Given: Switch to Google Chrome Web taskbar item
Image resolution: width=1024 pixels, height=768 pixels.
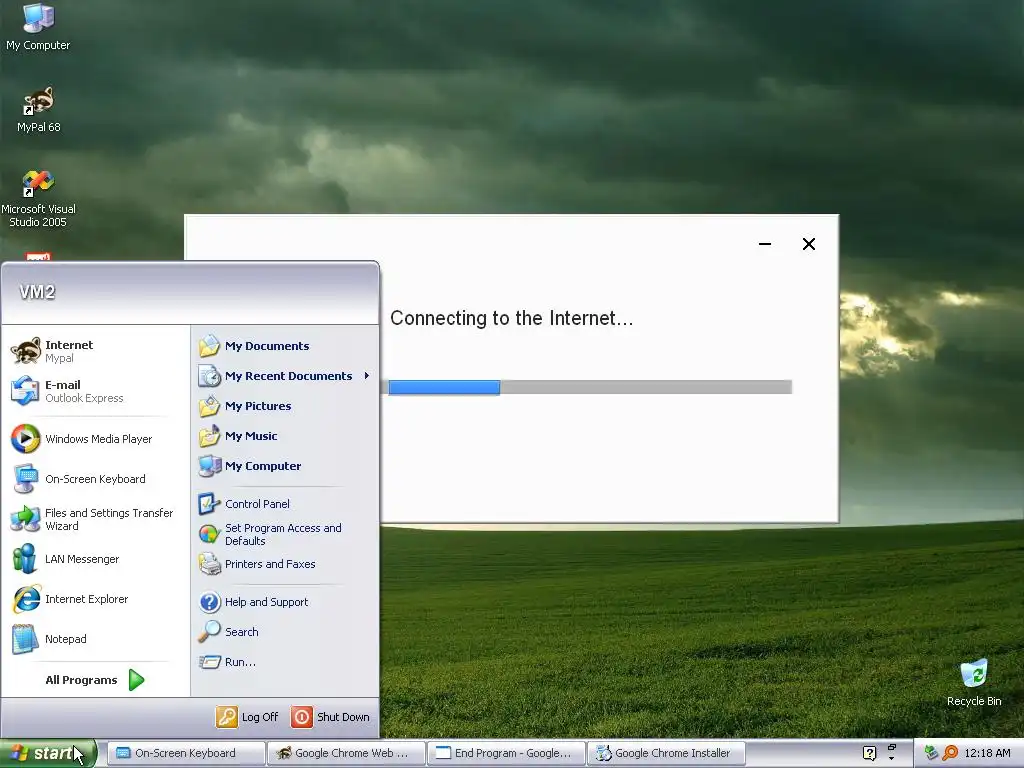Looking at the screenshot, I should 346,753.
